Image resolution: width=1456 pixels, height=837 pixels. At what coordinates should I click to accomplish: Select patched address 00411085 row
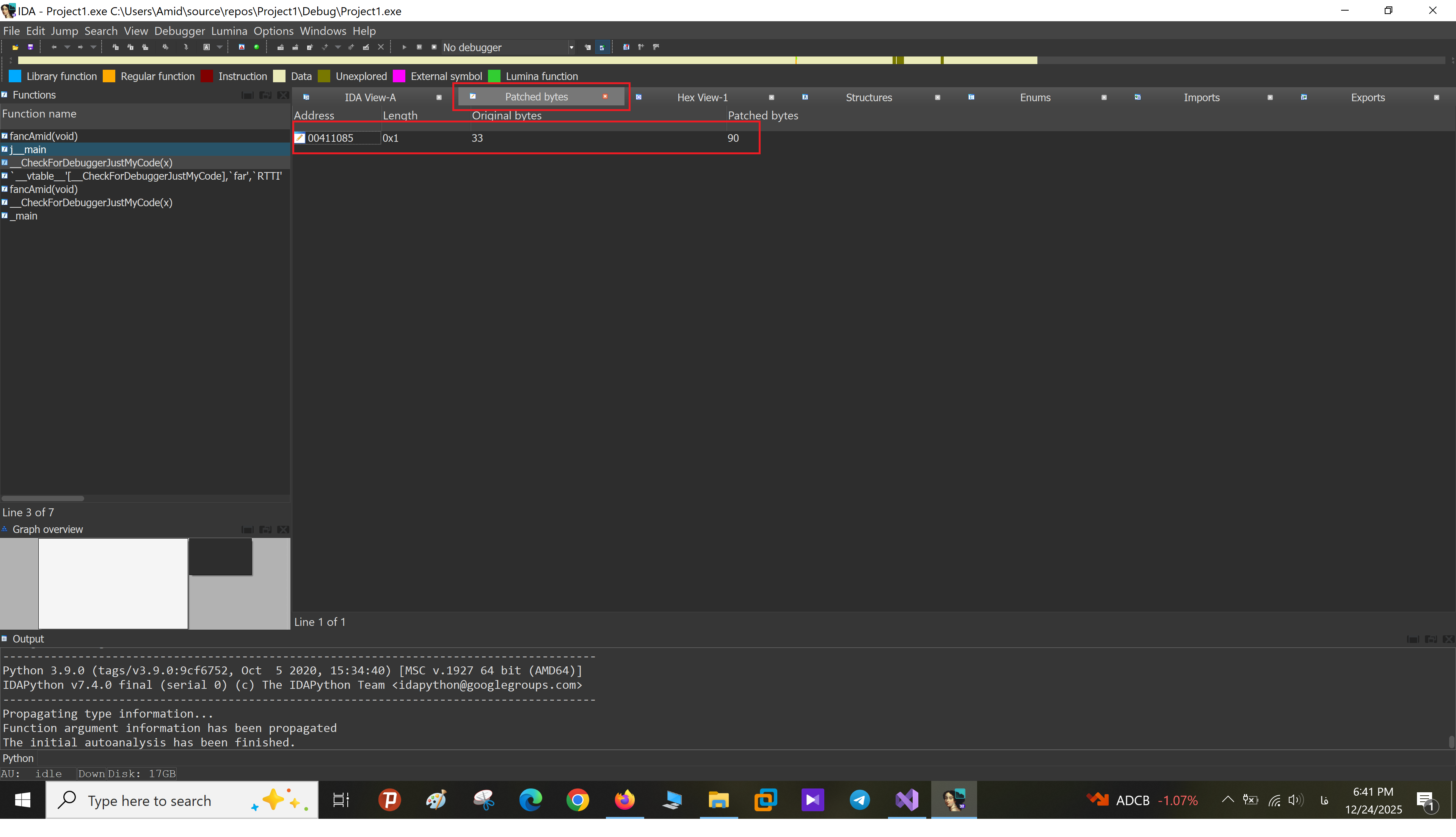point(330,138)
